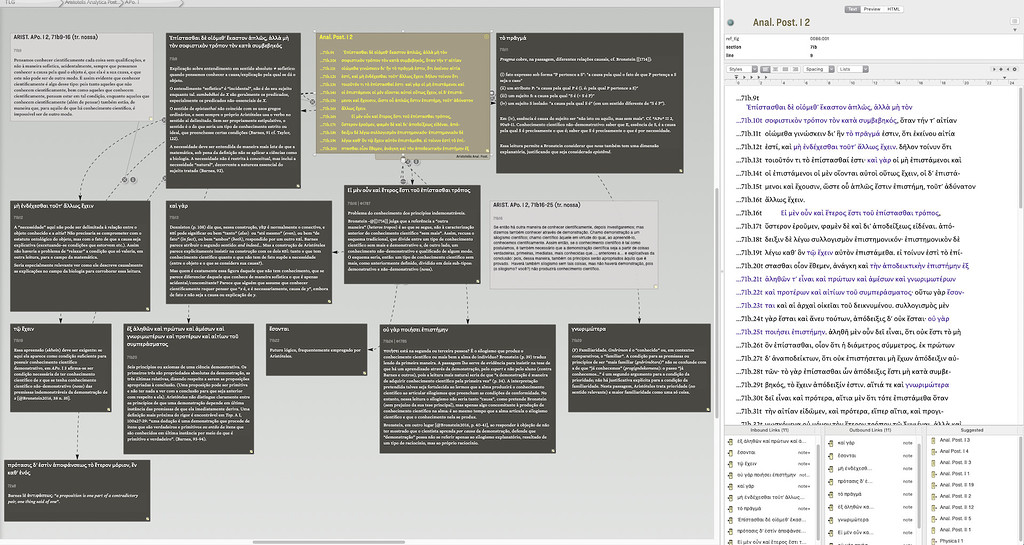Select the yellow 'Anal. Post. I 2' map note

tap(402, 93)
